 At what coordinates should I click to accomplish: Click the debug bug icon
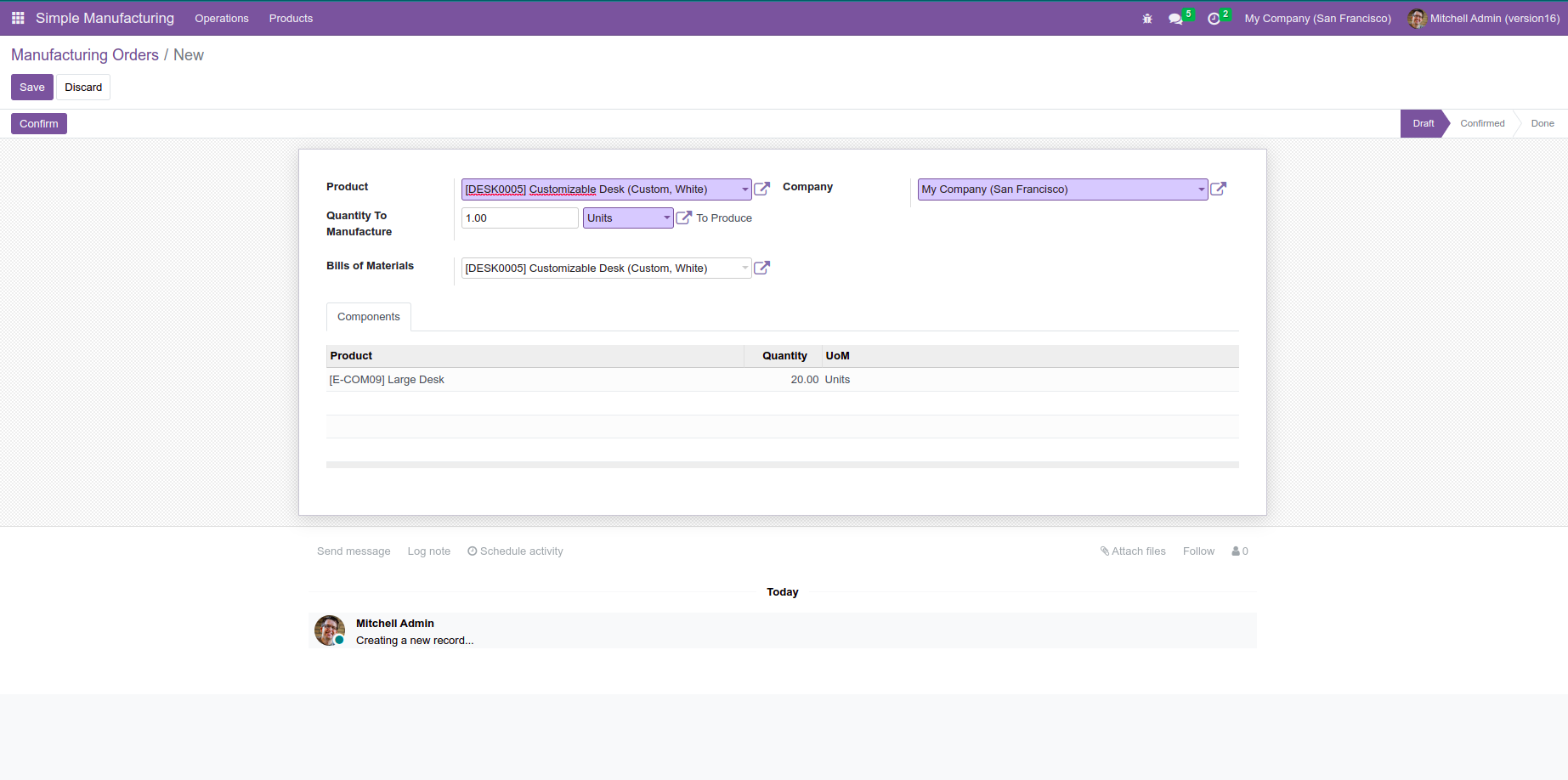1147,19
